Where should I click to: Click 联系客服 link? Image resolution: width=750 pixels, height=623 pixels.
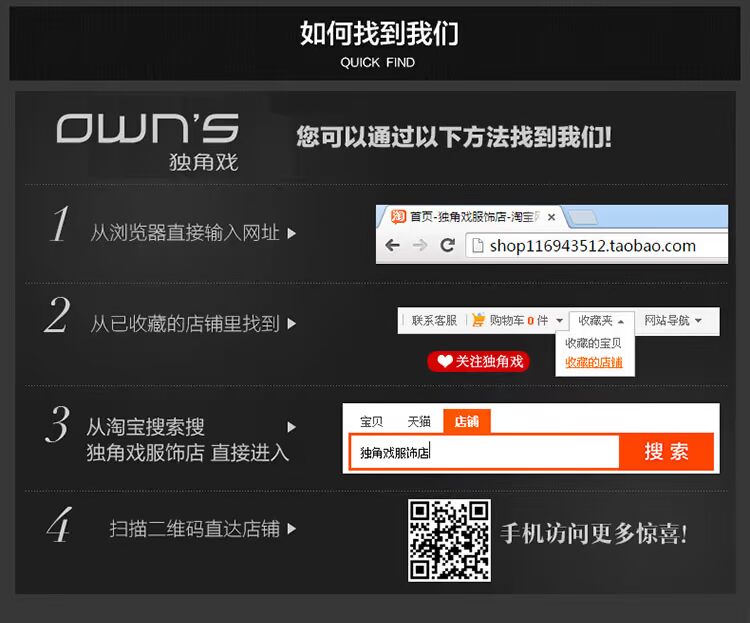[434, 320]
